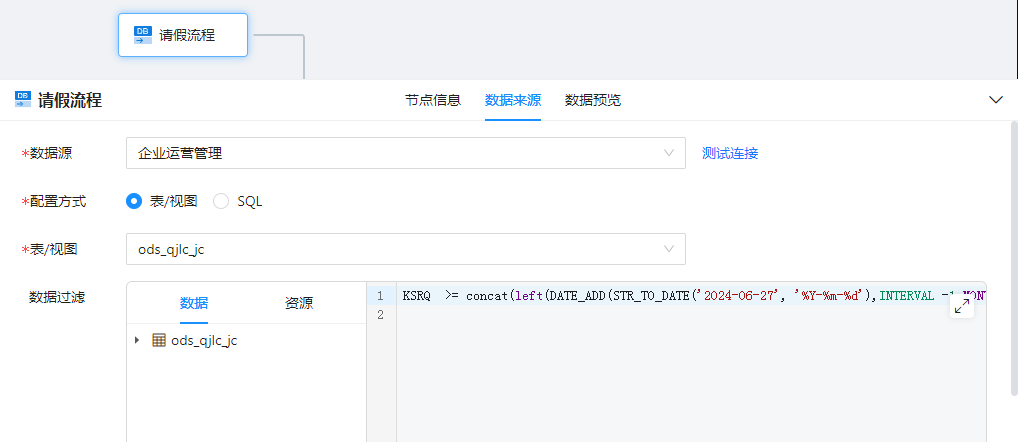The image size is (1018, 446).
Task: Select the SQL configuration radio button
Action: tap(221, 201)
